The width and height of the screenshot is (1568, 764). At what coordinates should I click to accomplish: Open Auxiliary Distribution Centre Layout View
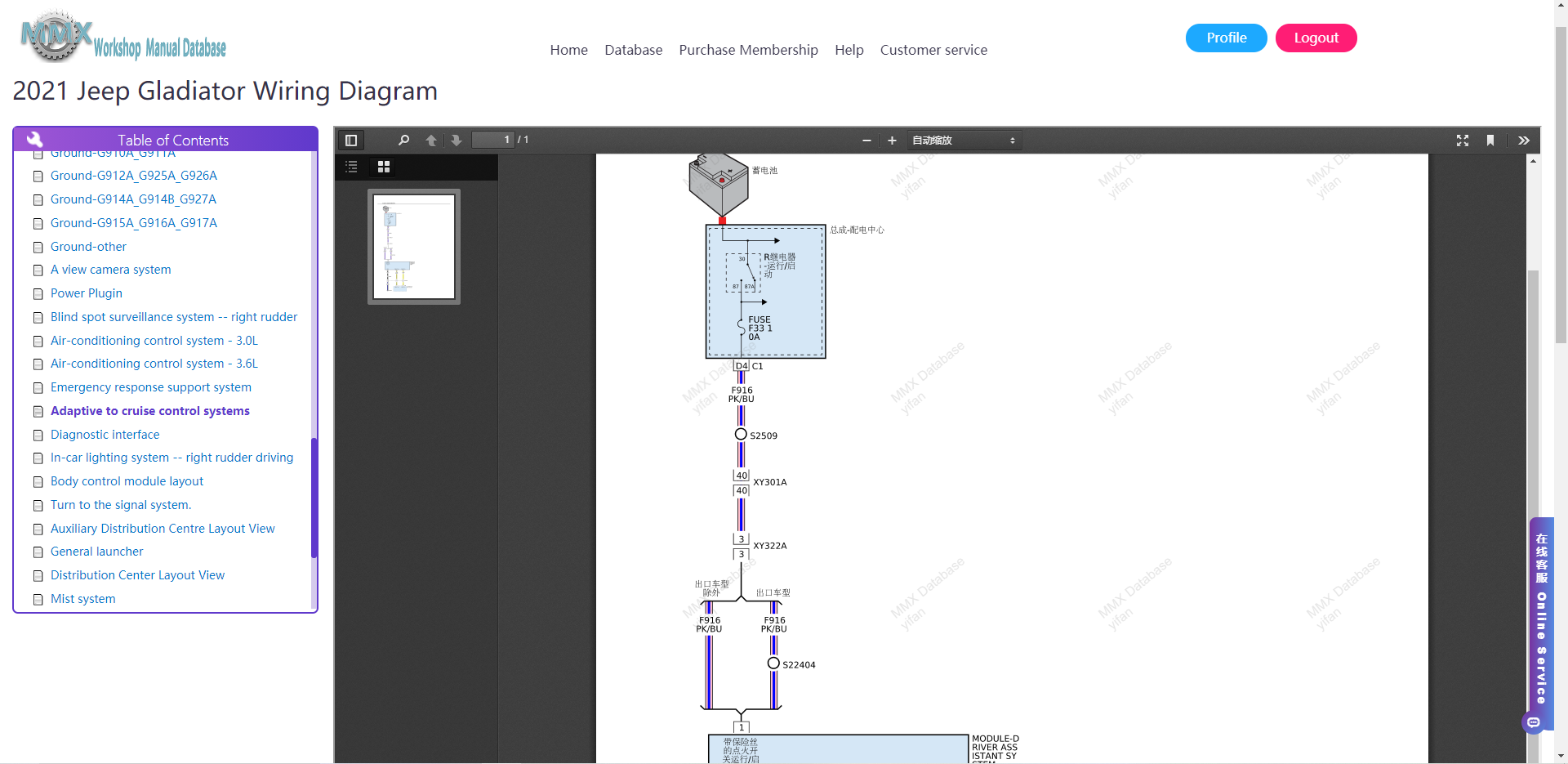click(x=163, y=529)
